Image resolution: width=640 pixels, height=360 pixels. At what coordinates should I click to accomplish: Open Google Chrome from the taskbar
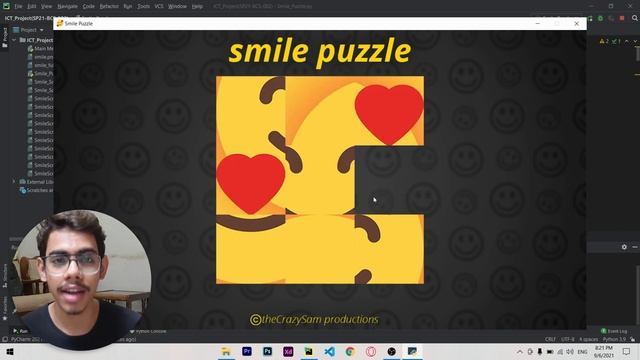[350, 351]
